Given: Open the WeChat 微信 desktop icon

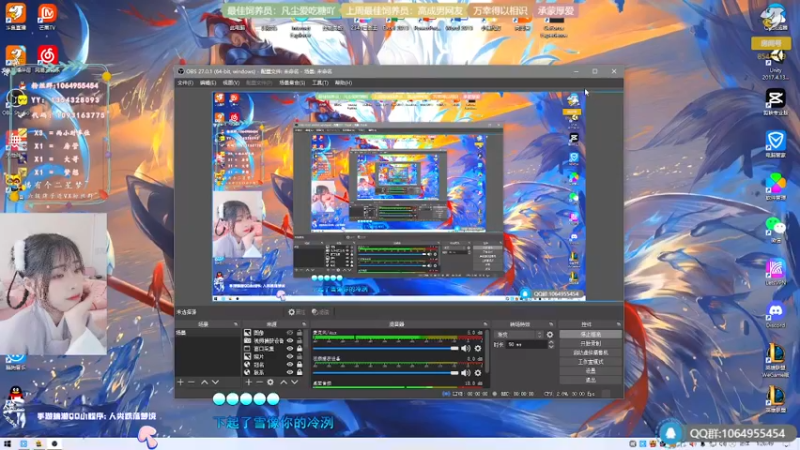Looking at the screenshot, I should coord(776,228).
